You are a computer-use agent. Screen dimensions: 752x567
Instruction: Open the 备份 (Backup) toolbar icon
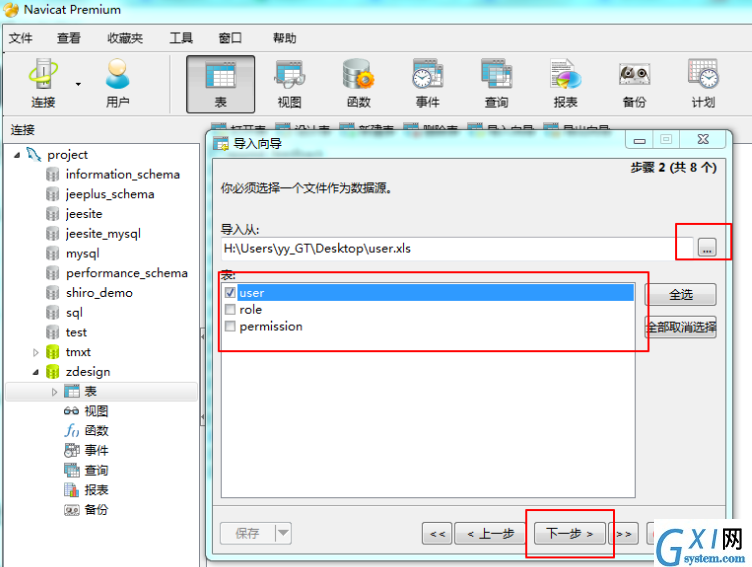pos(634,83)
